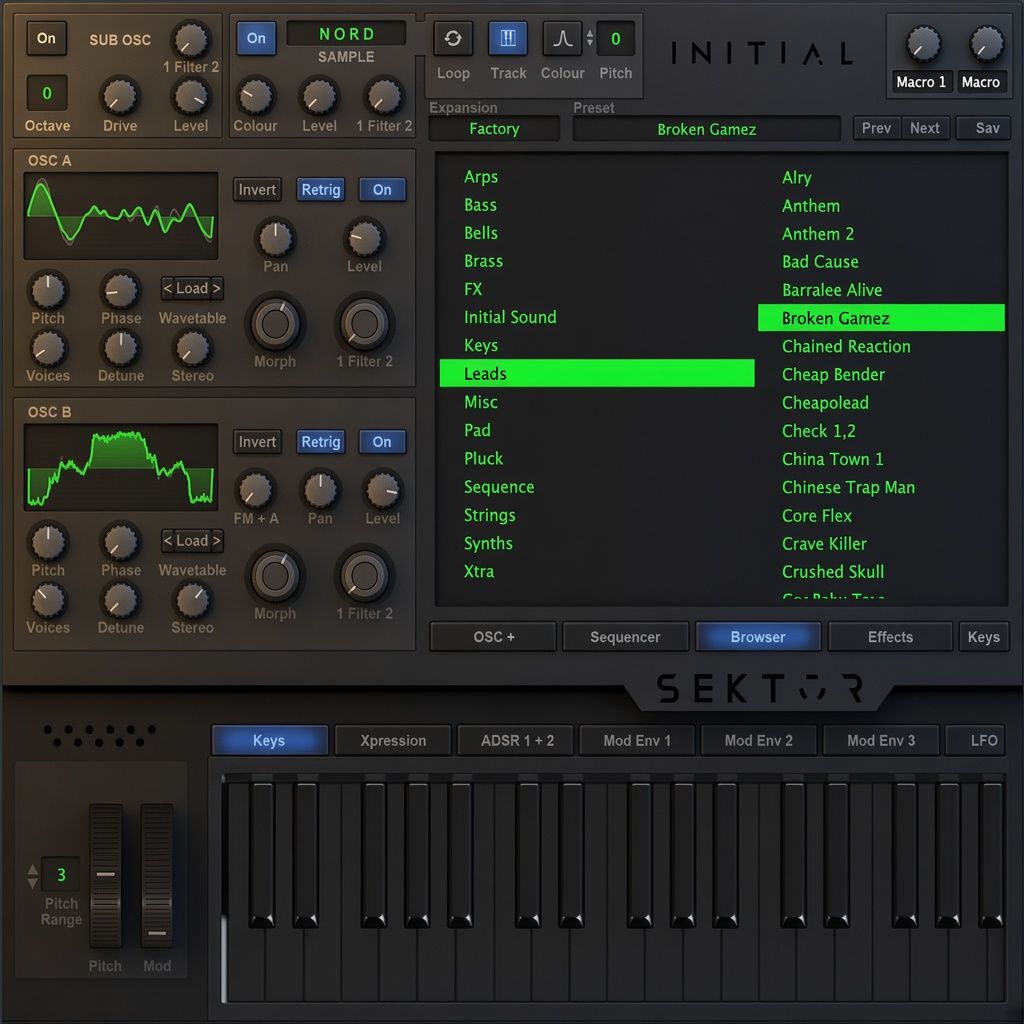This screenshot has height=1024, width=1024.
Task: Click the Pitch Range stepper arrows
Action: pos(32,876)
